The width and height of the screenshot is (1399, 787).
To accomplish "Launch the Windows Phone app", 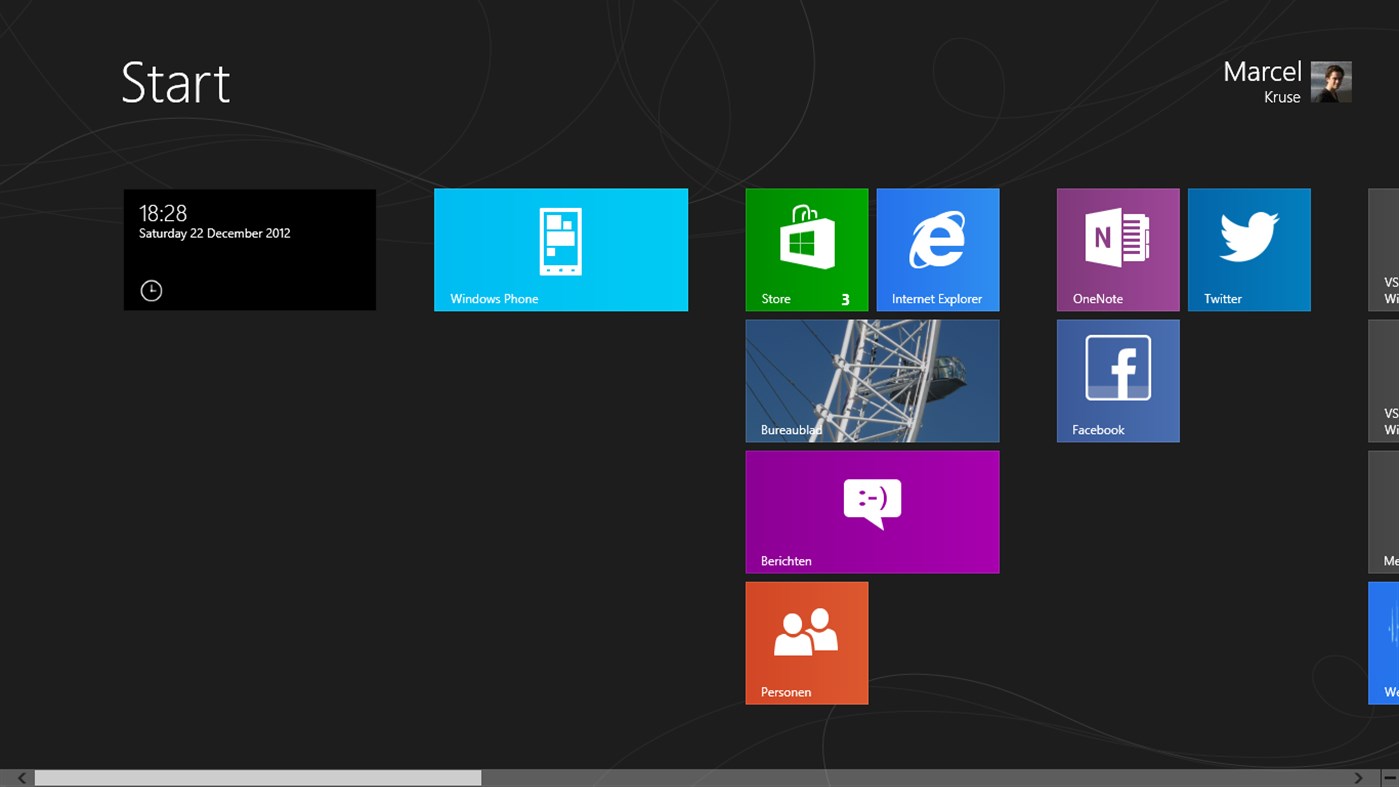I will [560, 249].
